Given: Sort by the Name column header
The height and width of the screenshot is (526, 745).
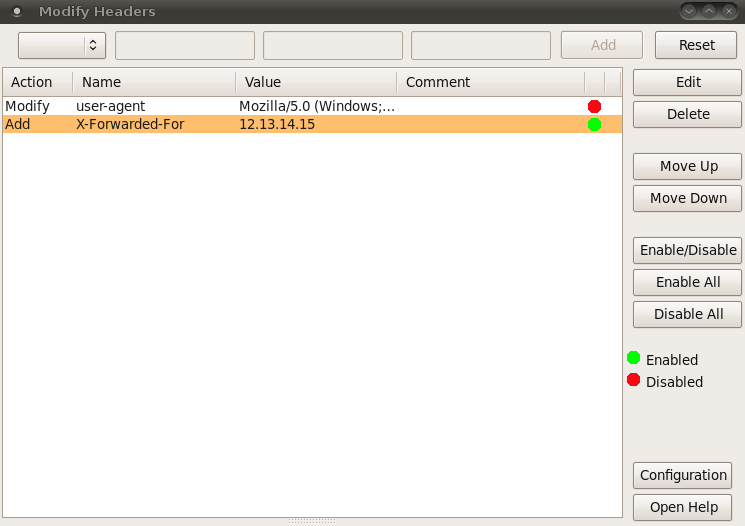Looking at the screenshot, I should point(154,82).
